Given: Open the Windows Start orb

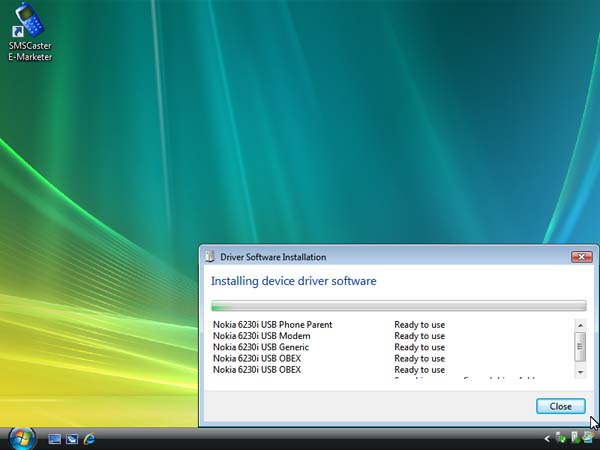Looking at the screenshot, I should click(22, 439).
